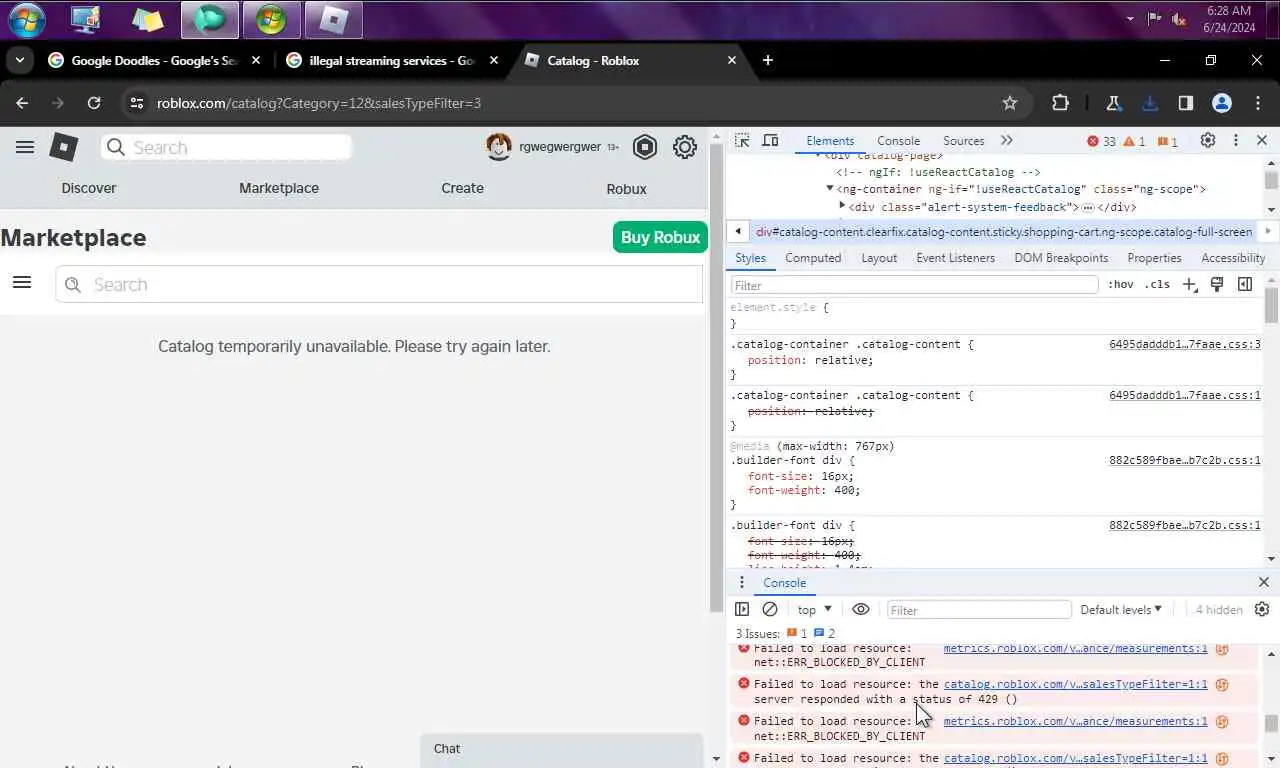Open the Default levels dropdown
1280x768 pixels.
[1121, 609]
